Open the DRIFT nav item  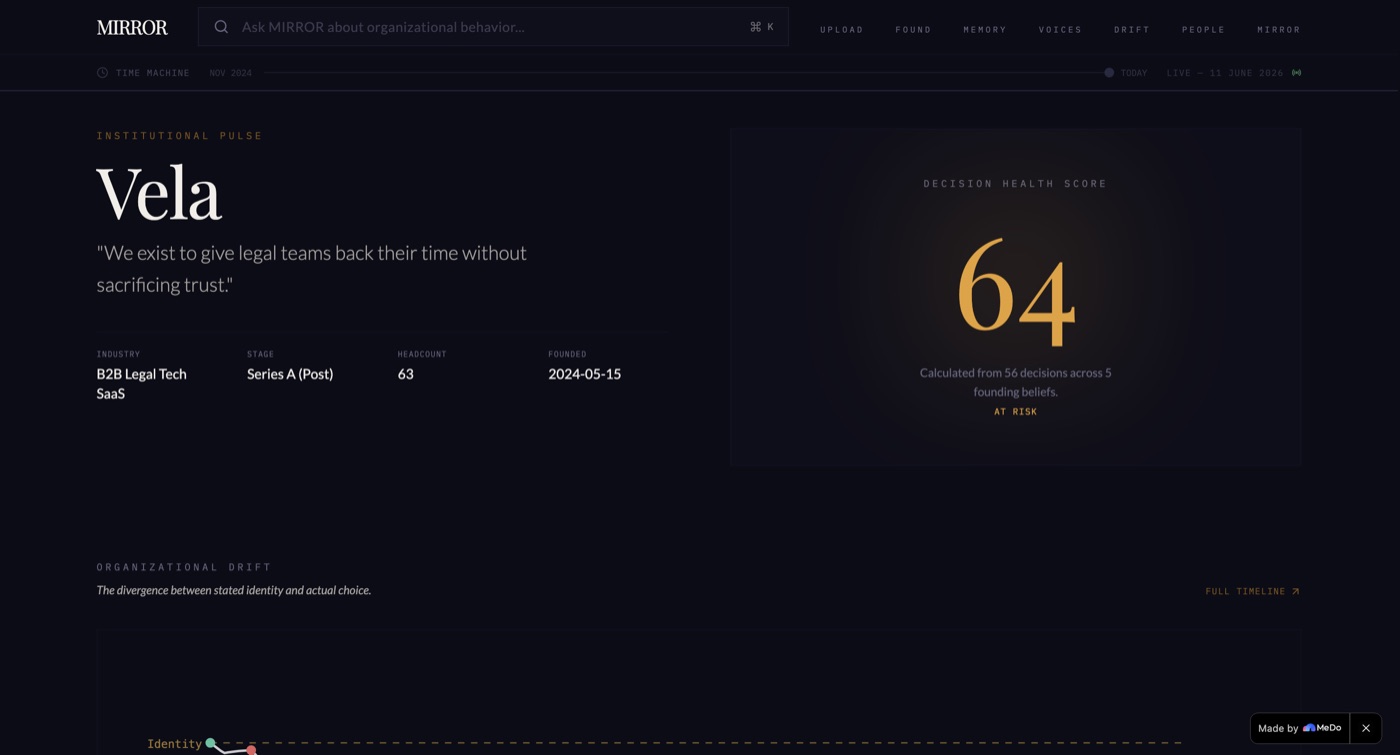[x=1132, y=30]
